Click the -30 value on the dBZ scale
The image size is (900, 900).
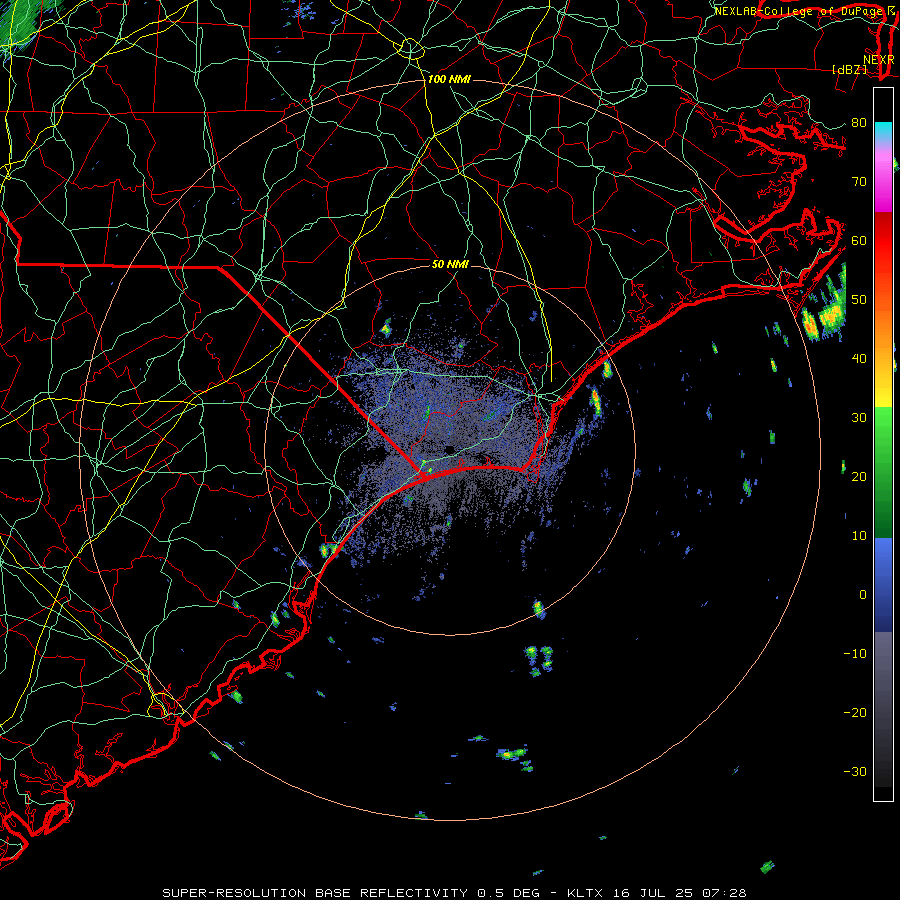point(855,771)
